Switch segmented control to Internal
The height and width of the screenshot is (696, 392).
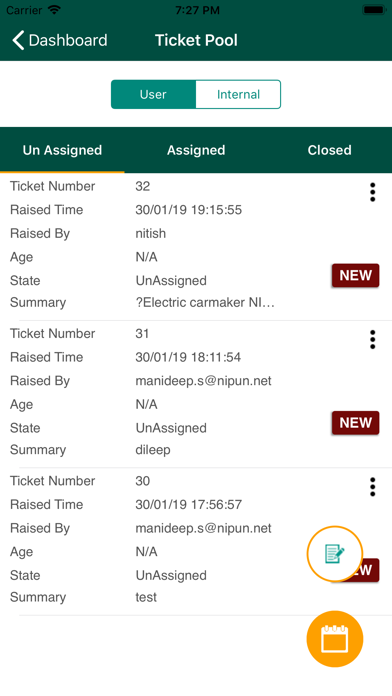point(238,94)
